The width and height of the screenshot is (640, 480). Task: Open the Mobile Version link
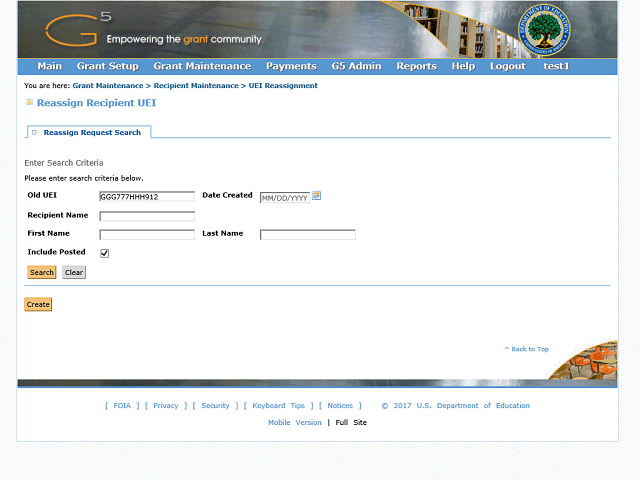coord(295,422)
